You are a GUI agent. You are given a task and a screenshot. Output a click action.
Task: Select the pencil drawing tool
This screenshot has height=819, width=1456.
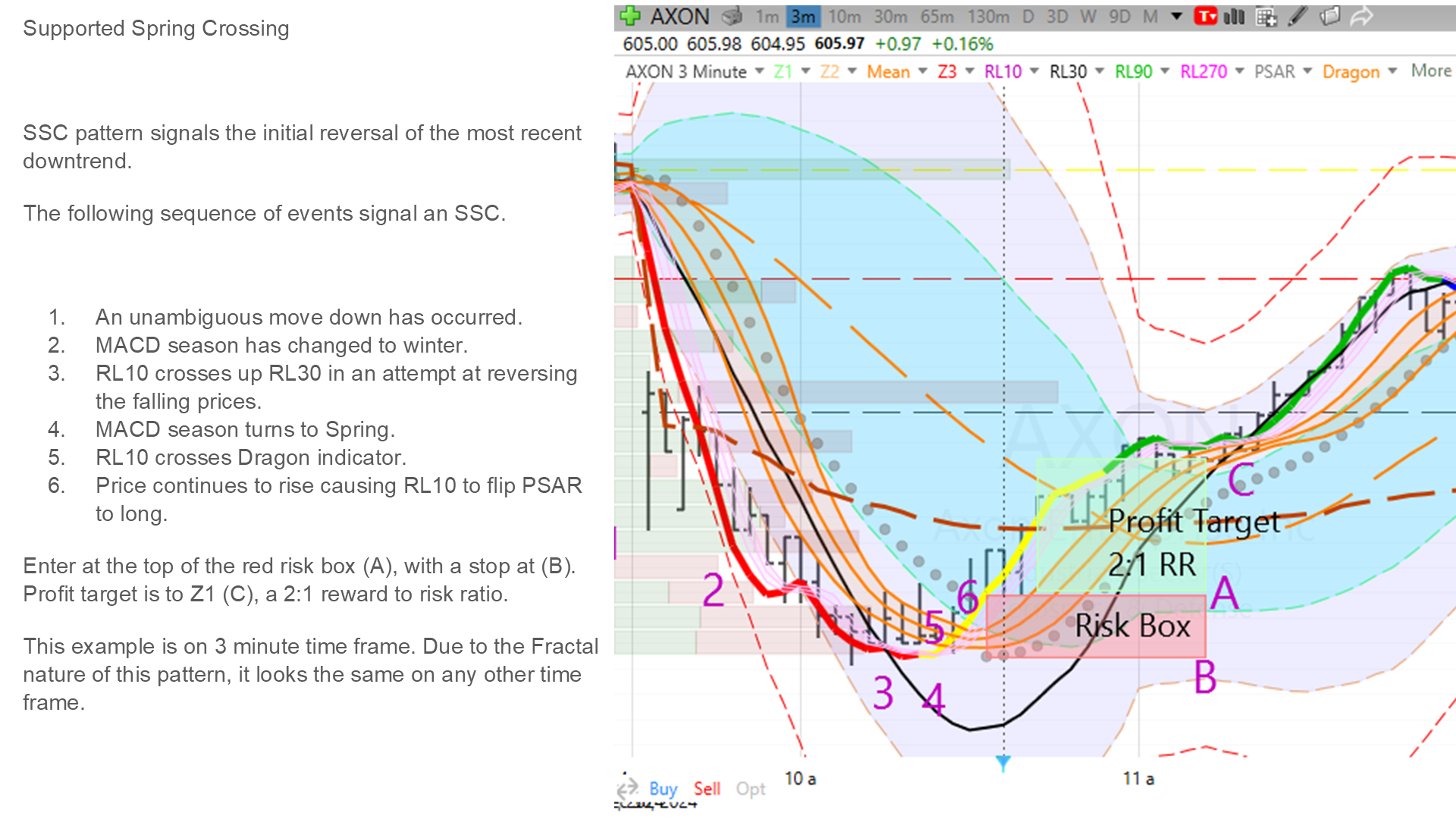click(1297, 15)
